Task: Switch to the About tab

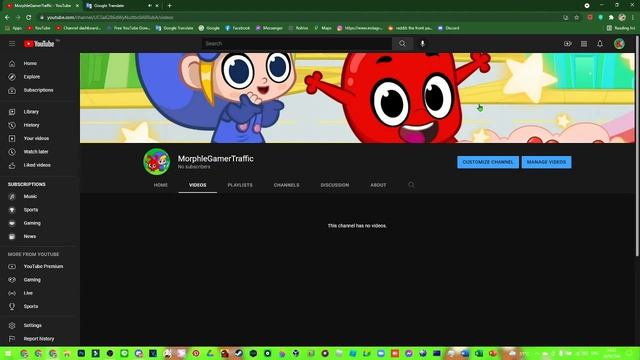Action: tap(378, 185)
